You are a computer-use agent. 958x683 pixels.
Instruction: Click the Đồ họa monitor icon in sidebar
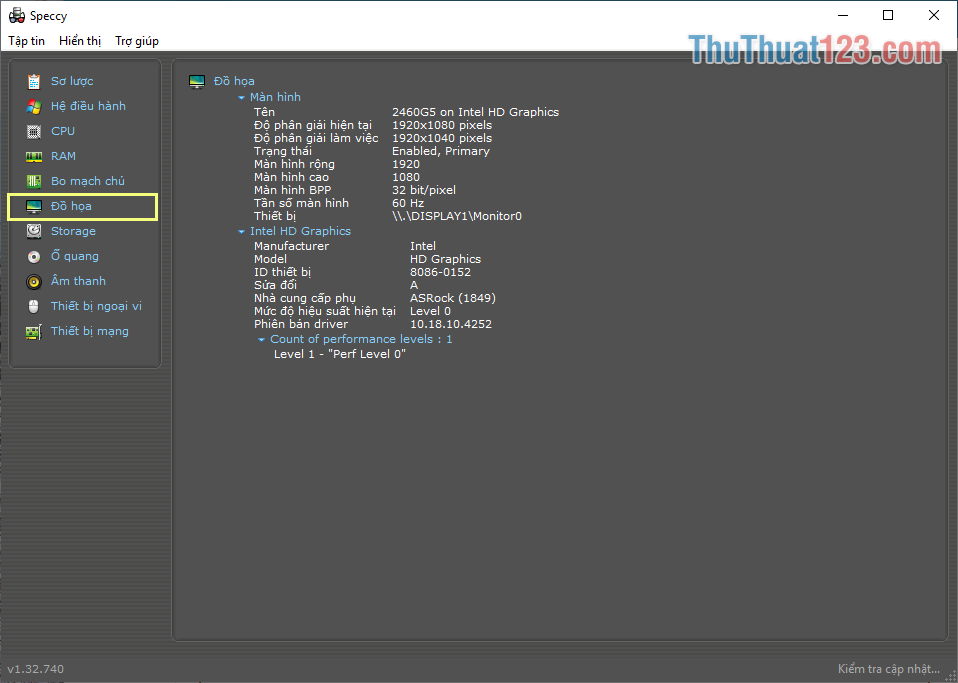click(x=34, y=206)
